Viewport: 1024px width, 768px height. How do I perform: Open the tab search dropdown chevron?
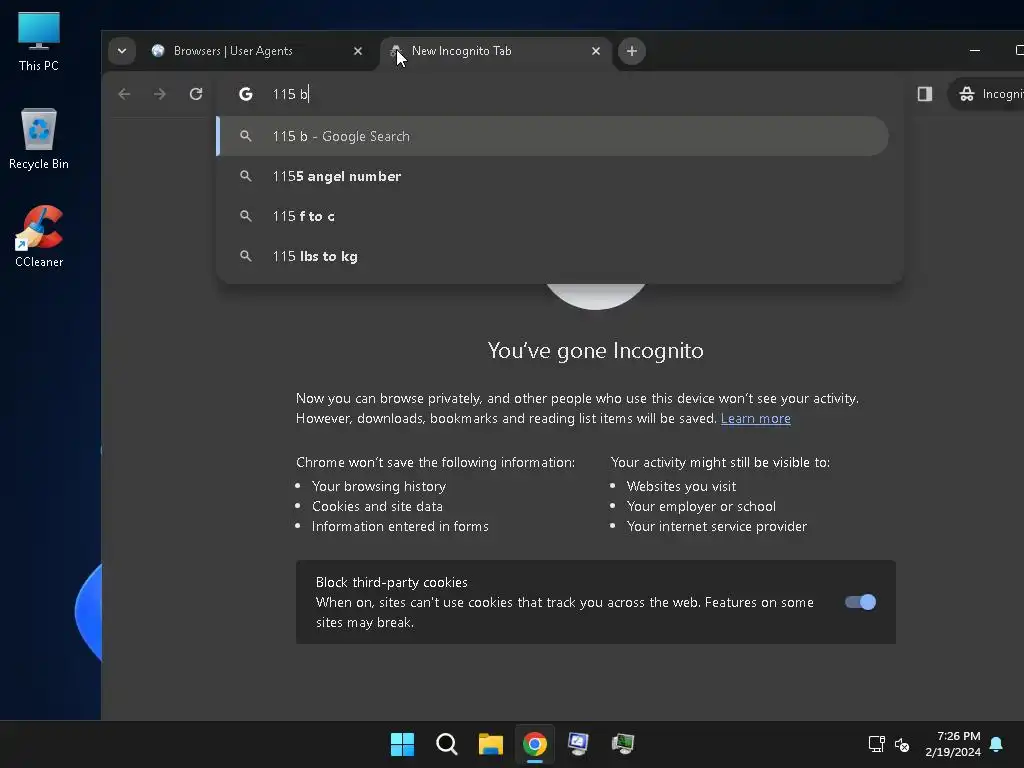point(122,51)
